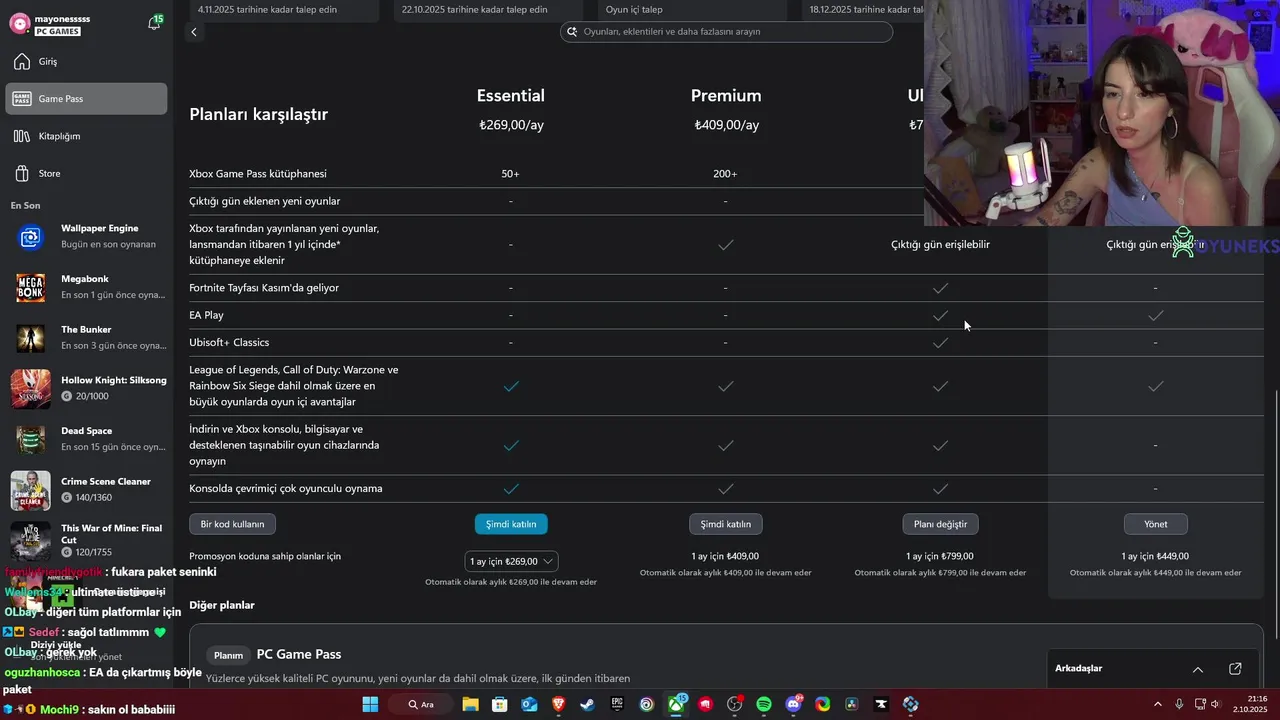1280x720 pixels.
Task: Click the 22.10.2025 tarihine kadar card
Action: click(x=488, y=10)
